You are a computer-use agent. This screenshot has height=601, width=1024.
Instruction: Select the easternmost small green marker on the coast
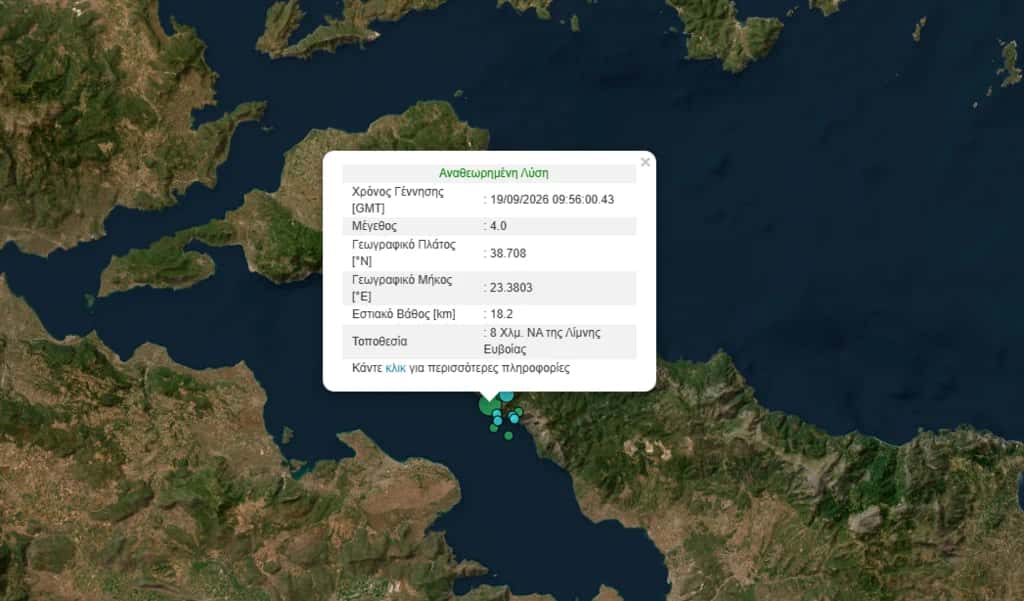pos(519,412)
